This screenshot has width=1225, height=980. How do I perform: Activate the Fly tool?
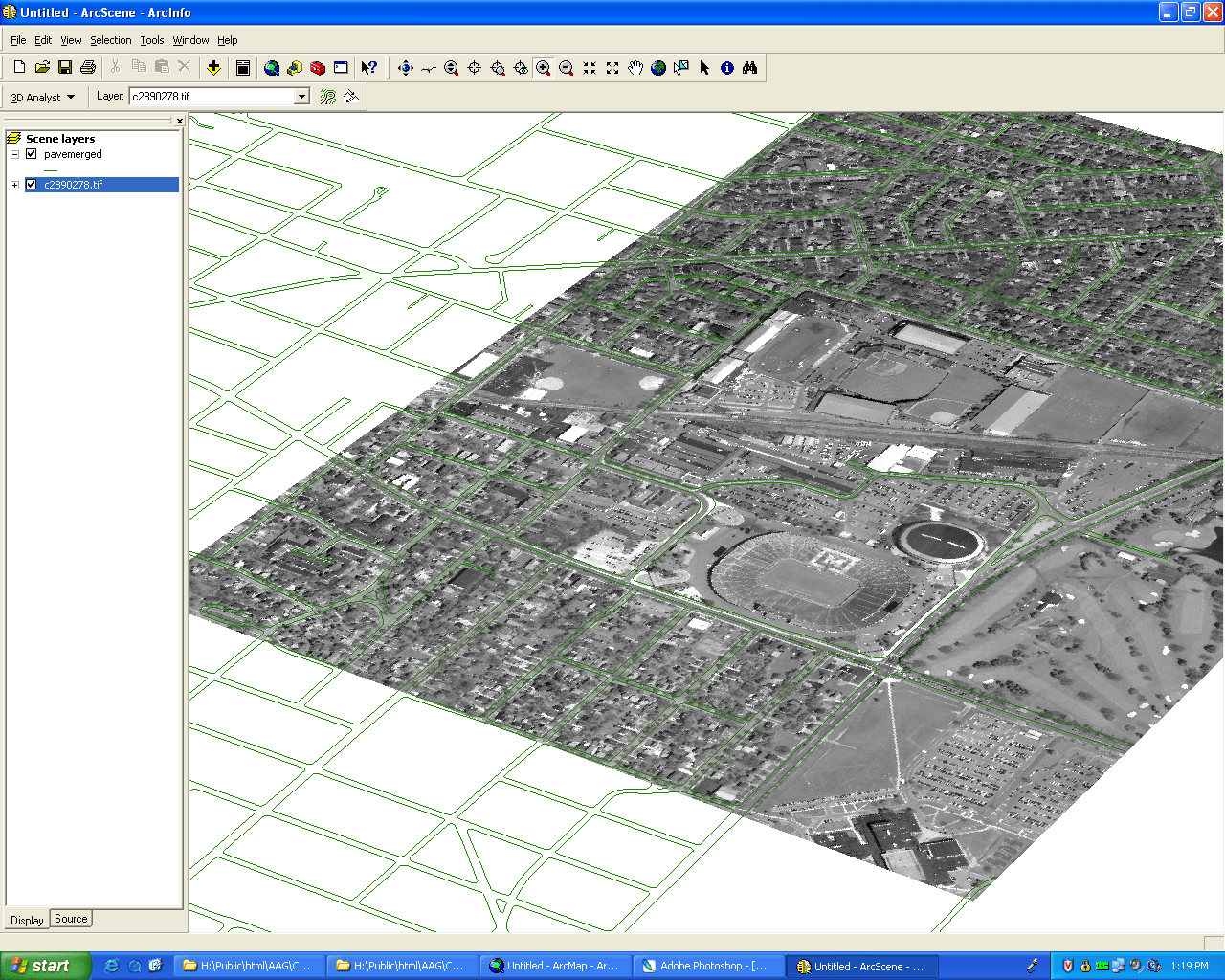tap(428, 68)
